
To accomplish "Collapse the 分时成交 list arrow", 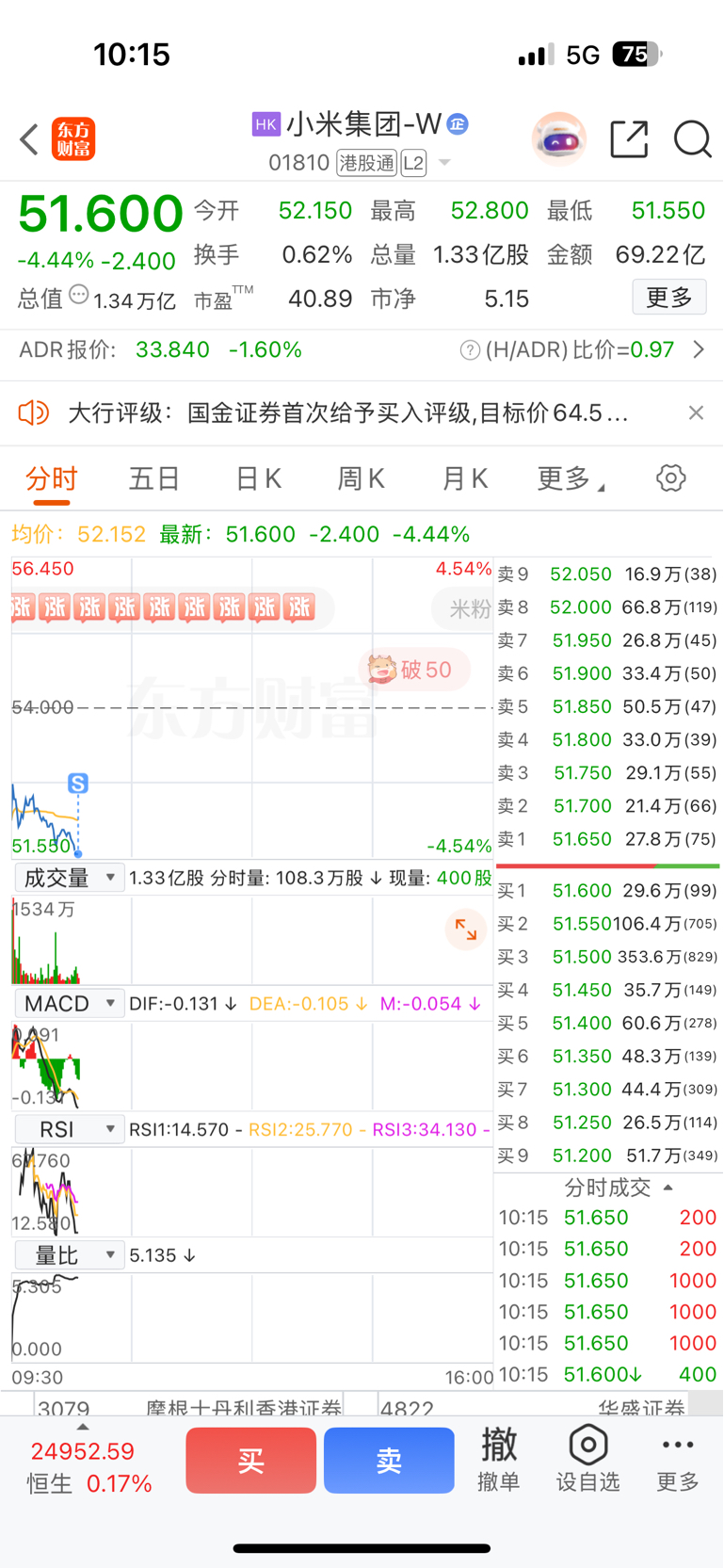I will pyautogui.click(x=668, y=1188).
